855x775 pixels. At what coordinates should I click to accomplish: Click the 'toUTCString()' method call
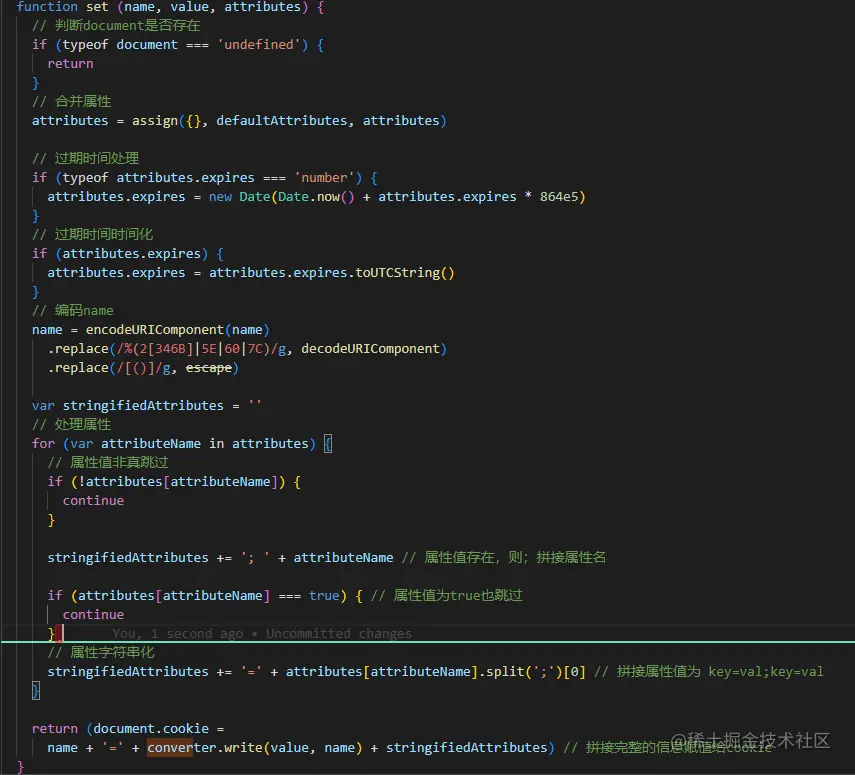pyautogui.click(x=405, y=273)
